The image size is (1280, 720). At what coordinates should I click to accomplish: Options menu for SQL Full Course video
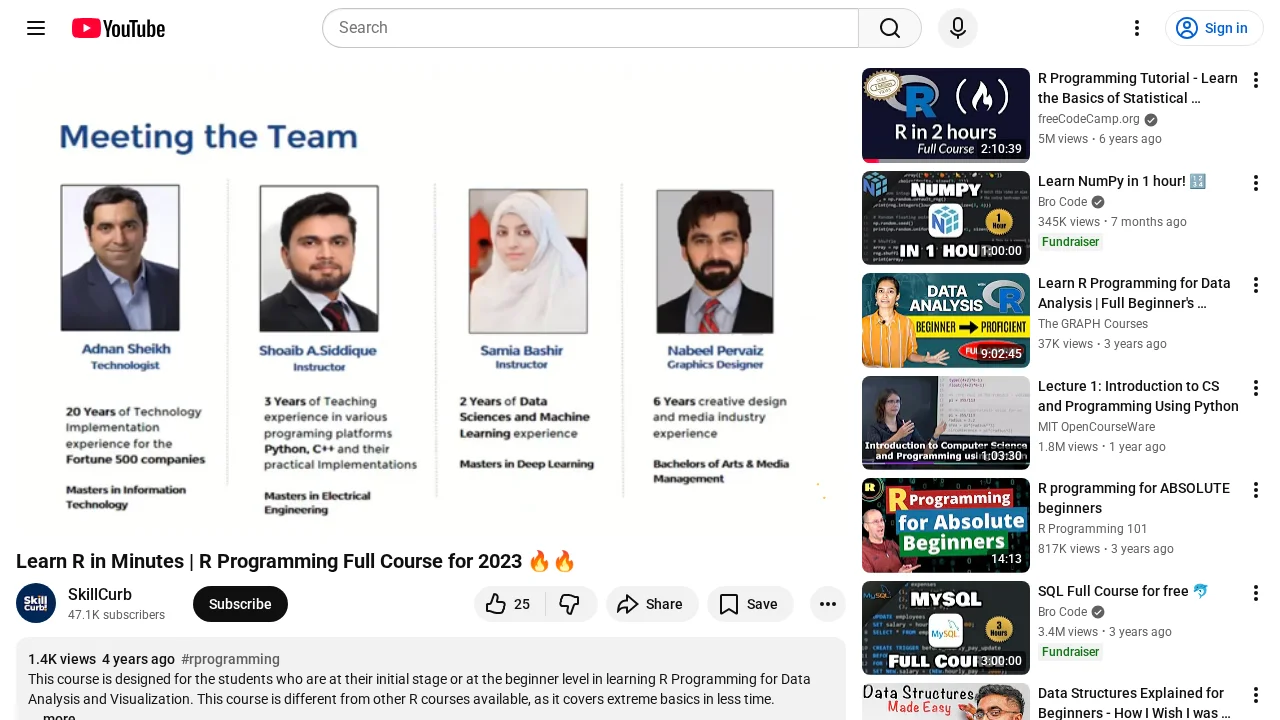pos(1256,593)
